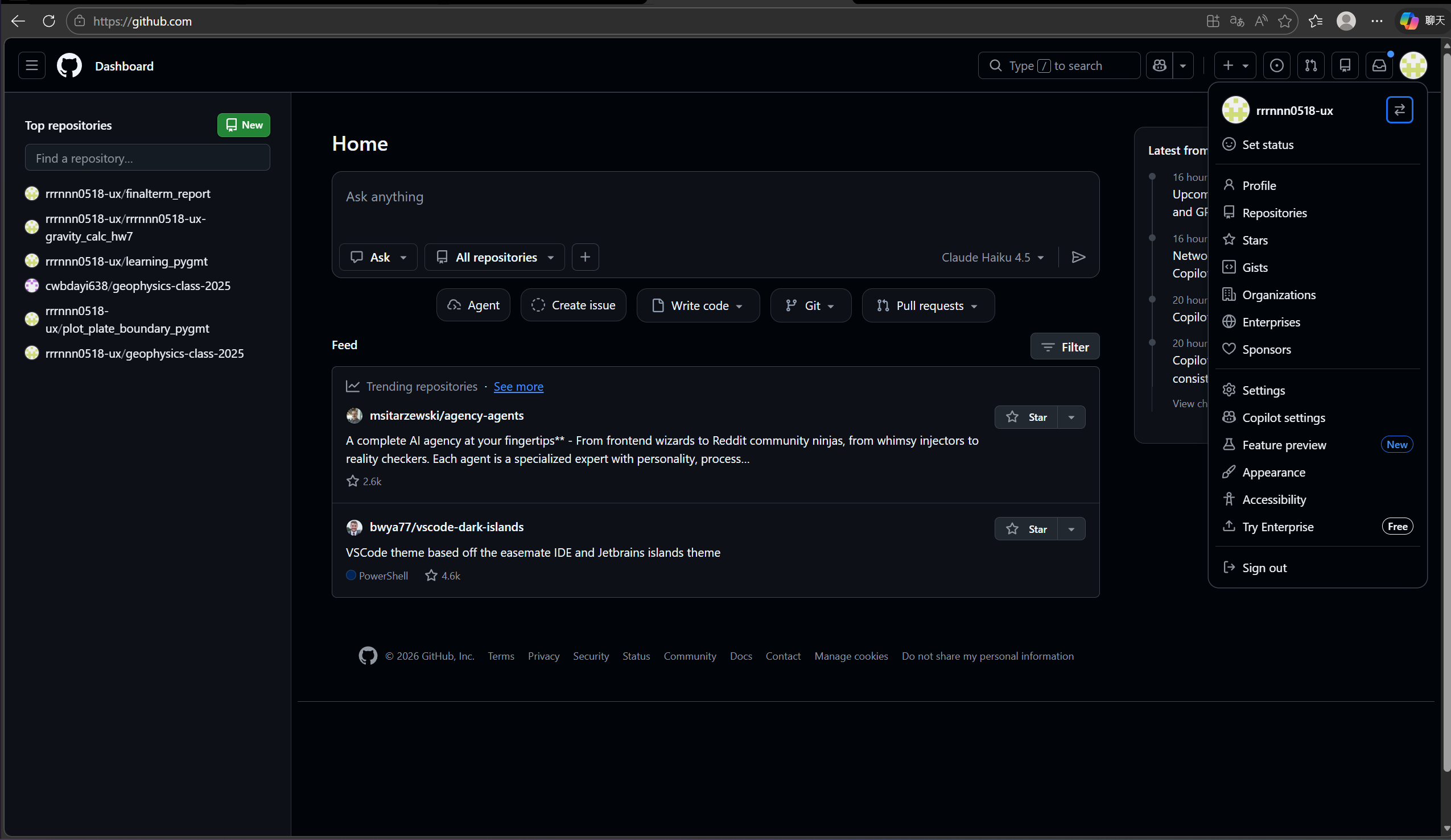Open the notifications inbox icon
This screenshot has height=840, width=1451.
point(1379,65)
